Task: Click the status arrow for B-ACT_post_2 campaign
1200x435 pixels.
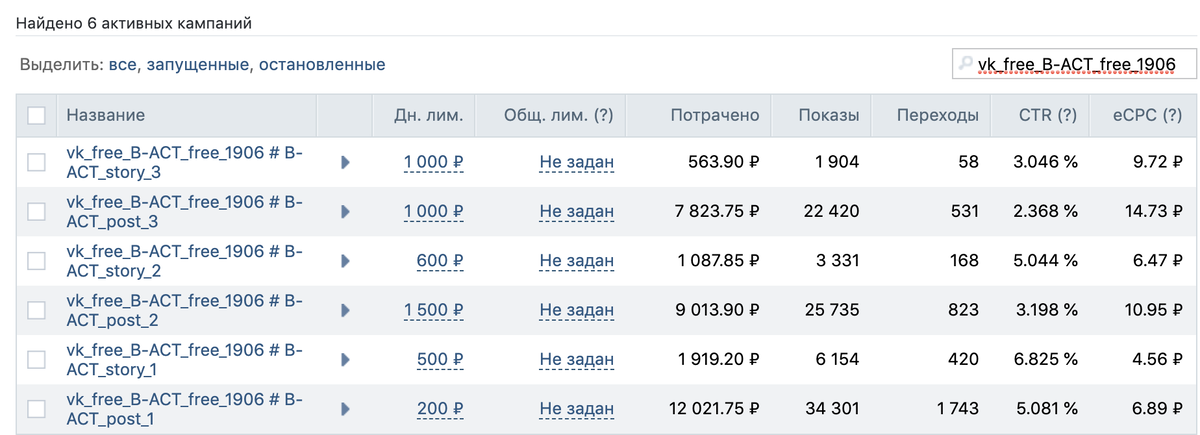Action: click(345, 310)
